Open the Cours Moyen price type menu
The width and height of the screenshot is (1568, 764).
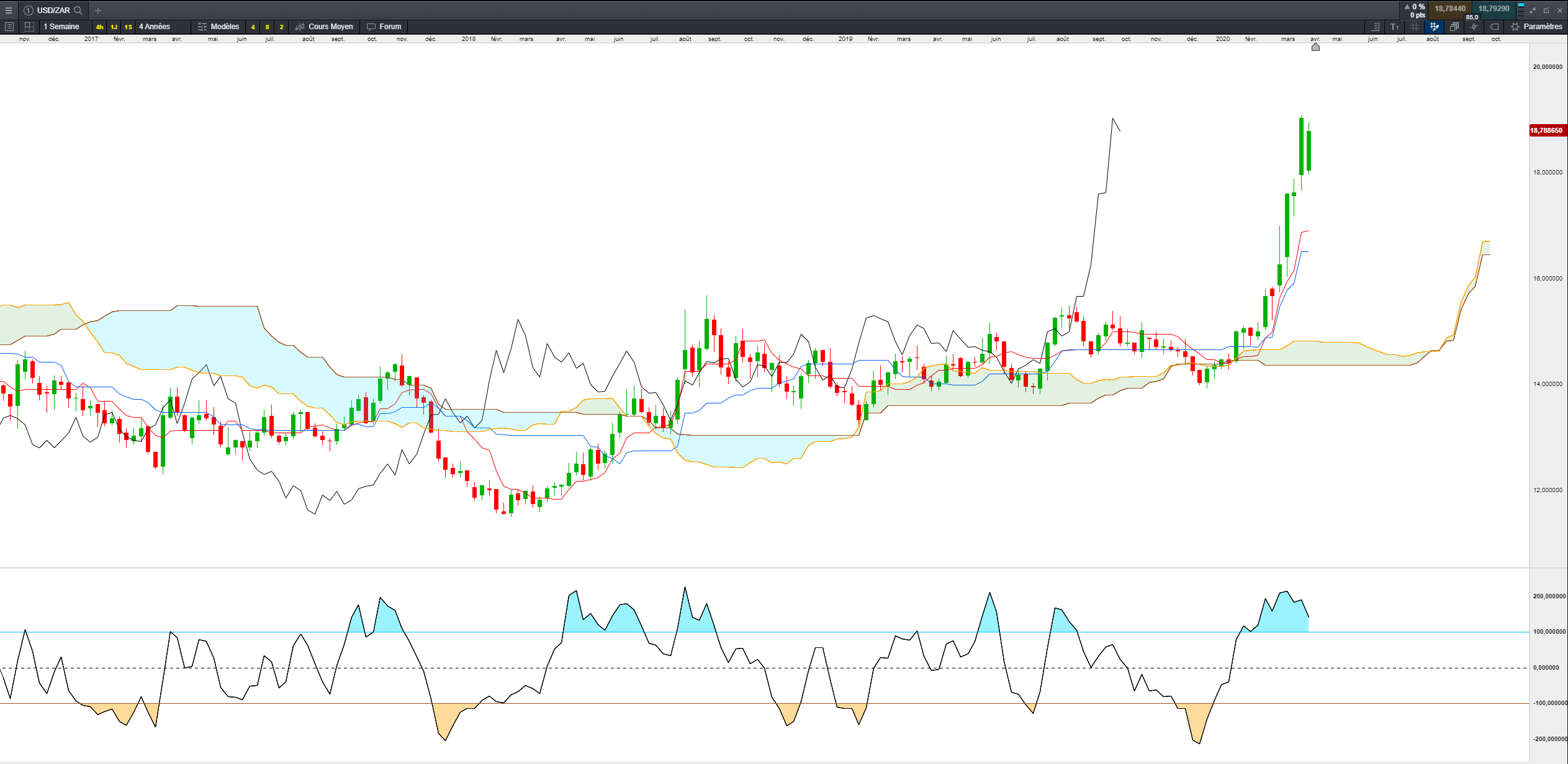(x=324, y=27)
